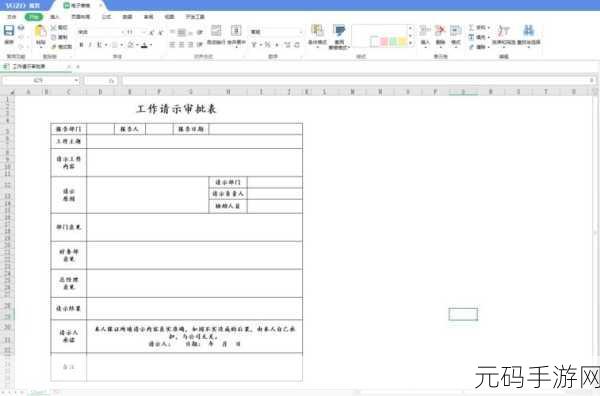Open the font name dropdown
This screenshot has height=396, width=600.
coord(101,32)
